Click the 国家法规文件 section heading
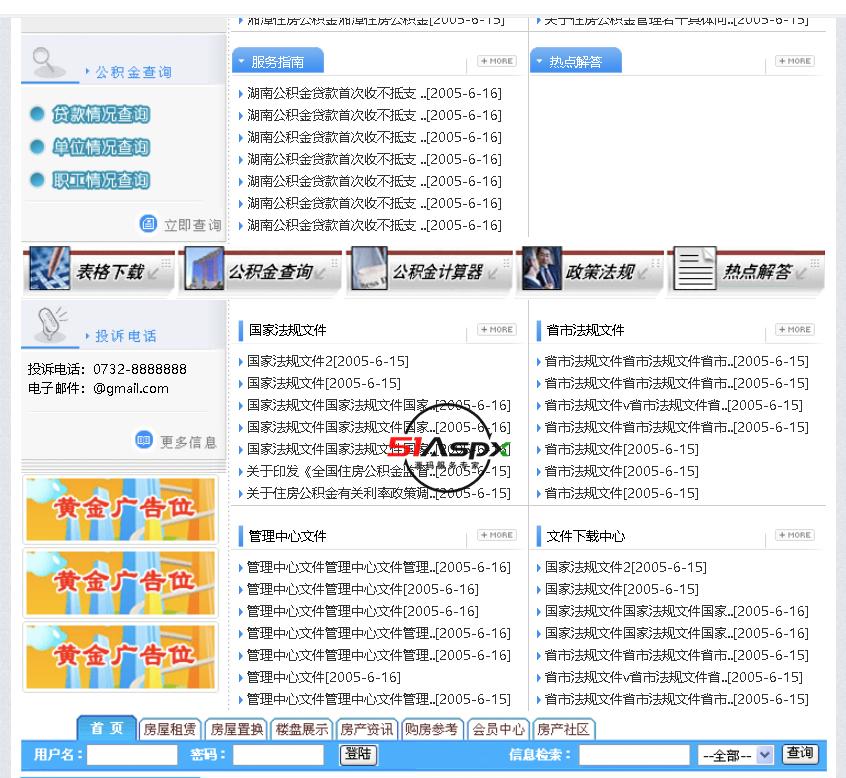Viewport: 846px width, 778px height. pyautogui.click(x=287, y=330)
